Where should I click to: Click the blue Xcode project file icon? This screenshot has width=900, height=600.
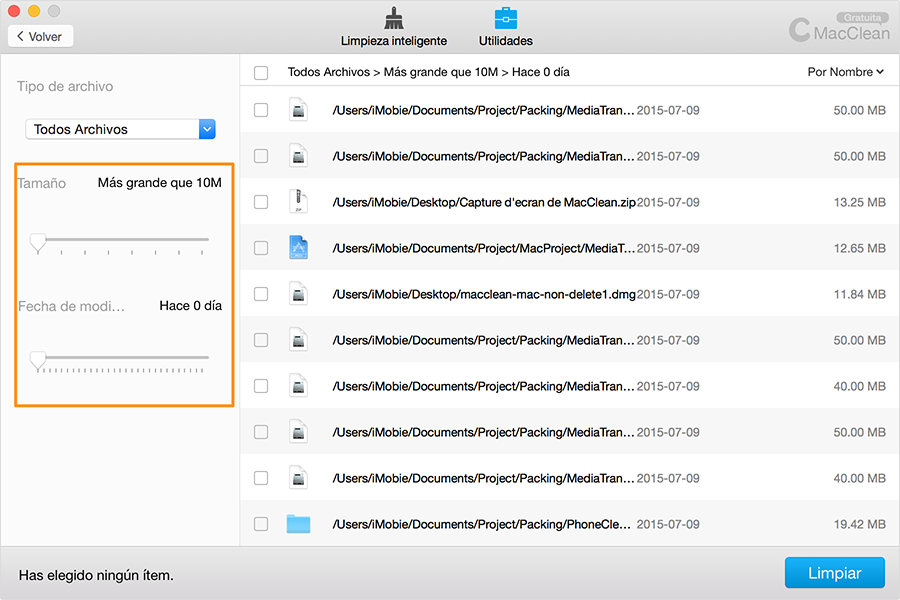click(x=298, y=248)
